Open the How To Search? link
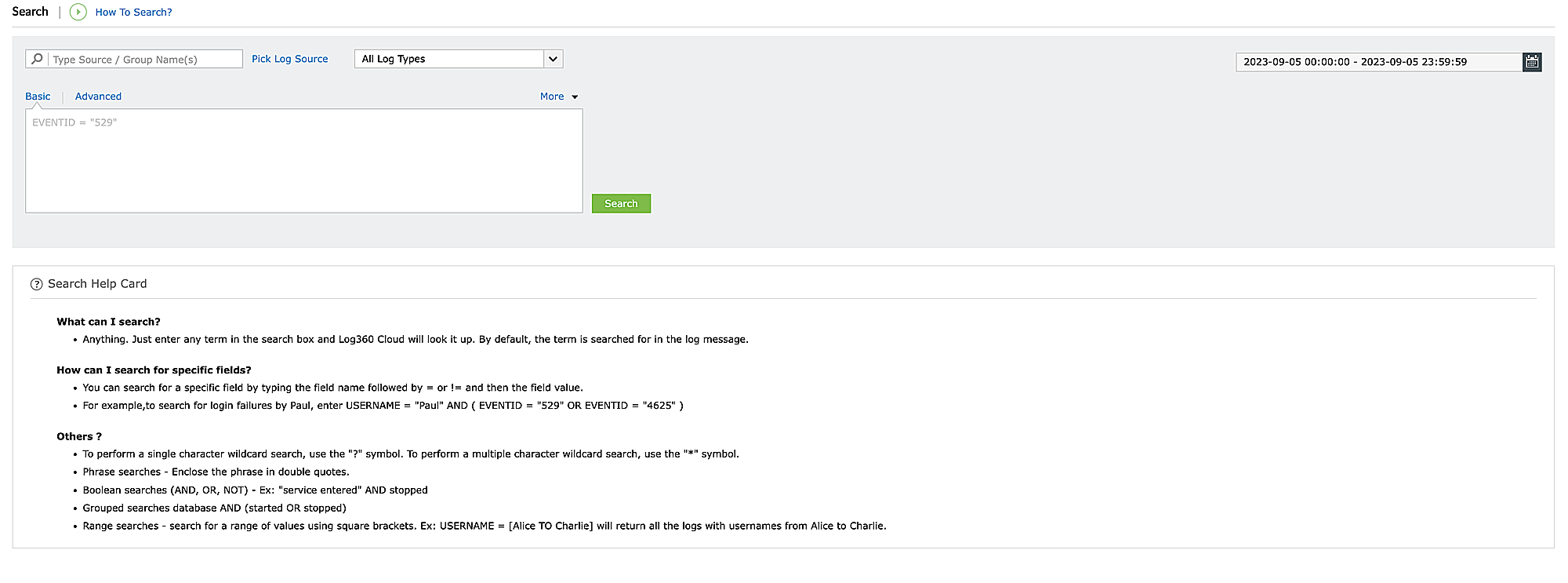 133,13
